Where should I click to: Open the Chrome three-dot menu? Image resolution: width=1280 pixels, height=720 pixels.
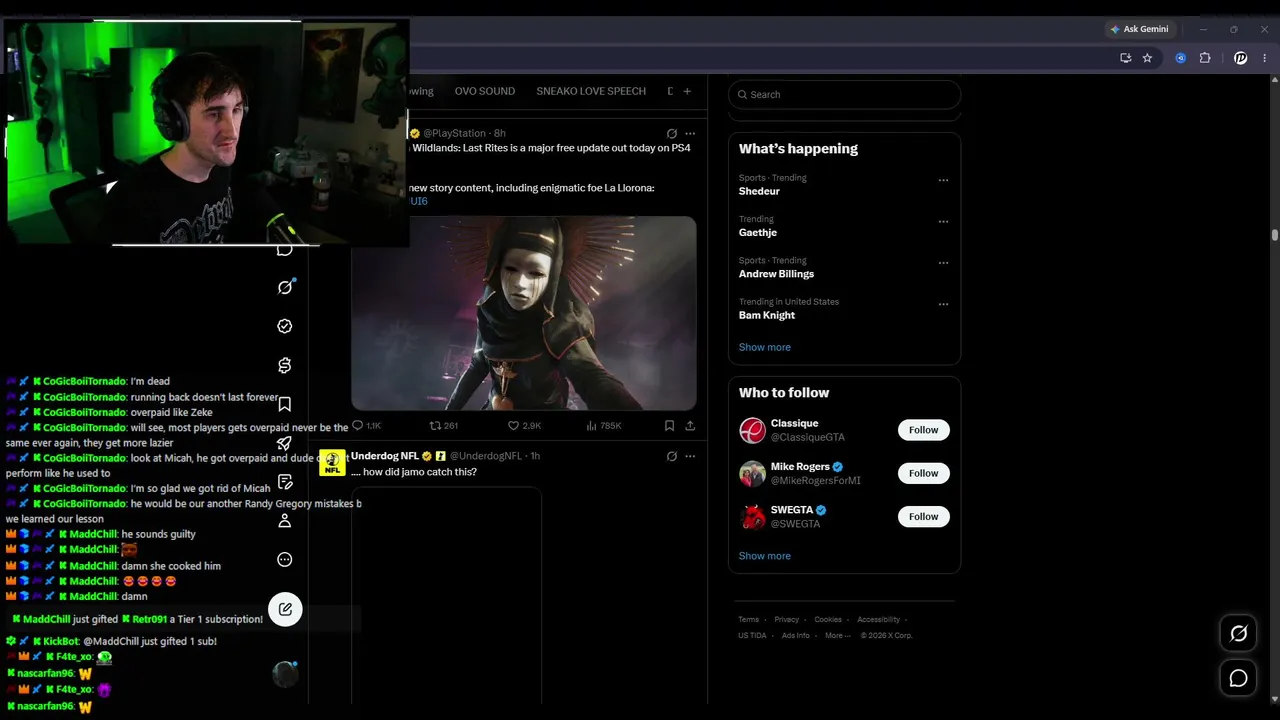[1265, 58]
